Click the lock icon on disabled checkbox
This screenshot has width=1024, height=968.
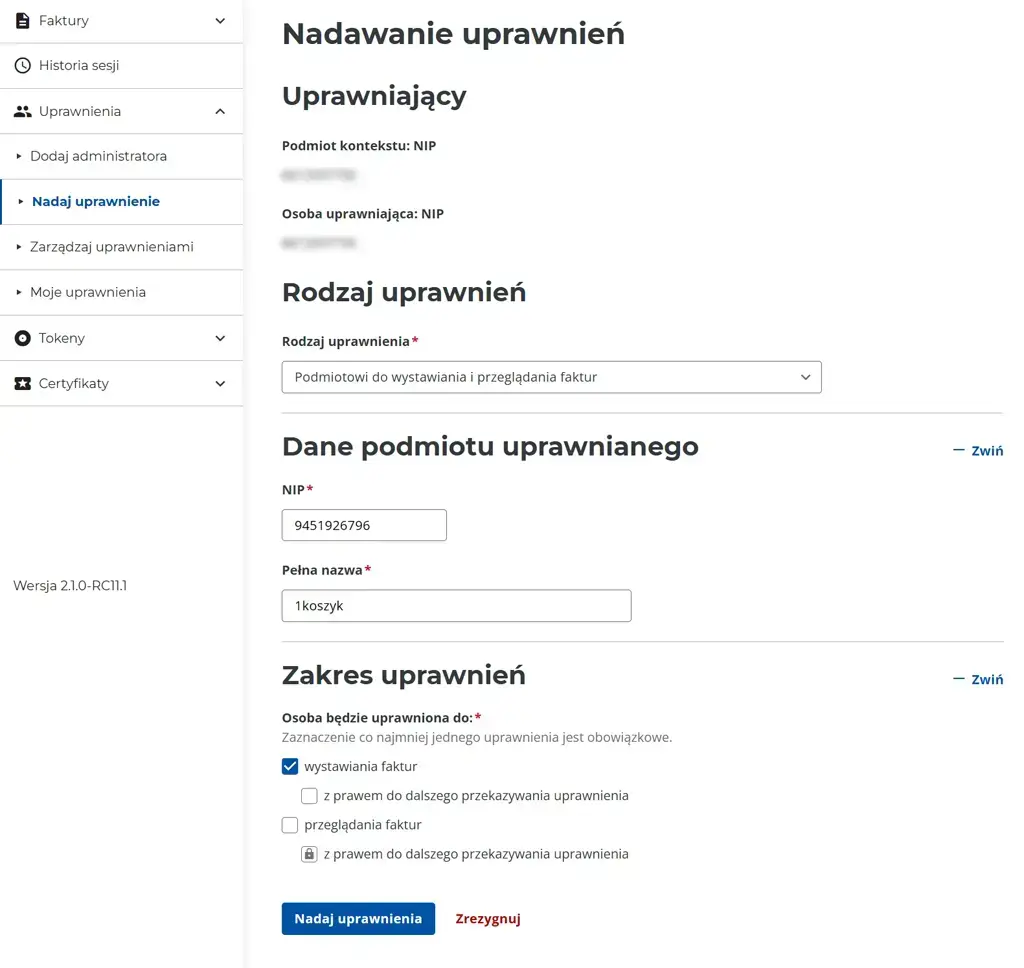tap(309, 853)
